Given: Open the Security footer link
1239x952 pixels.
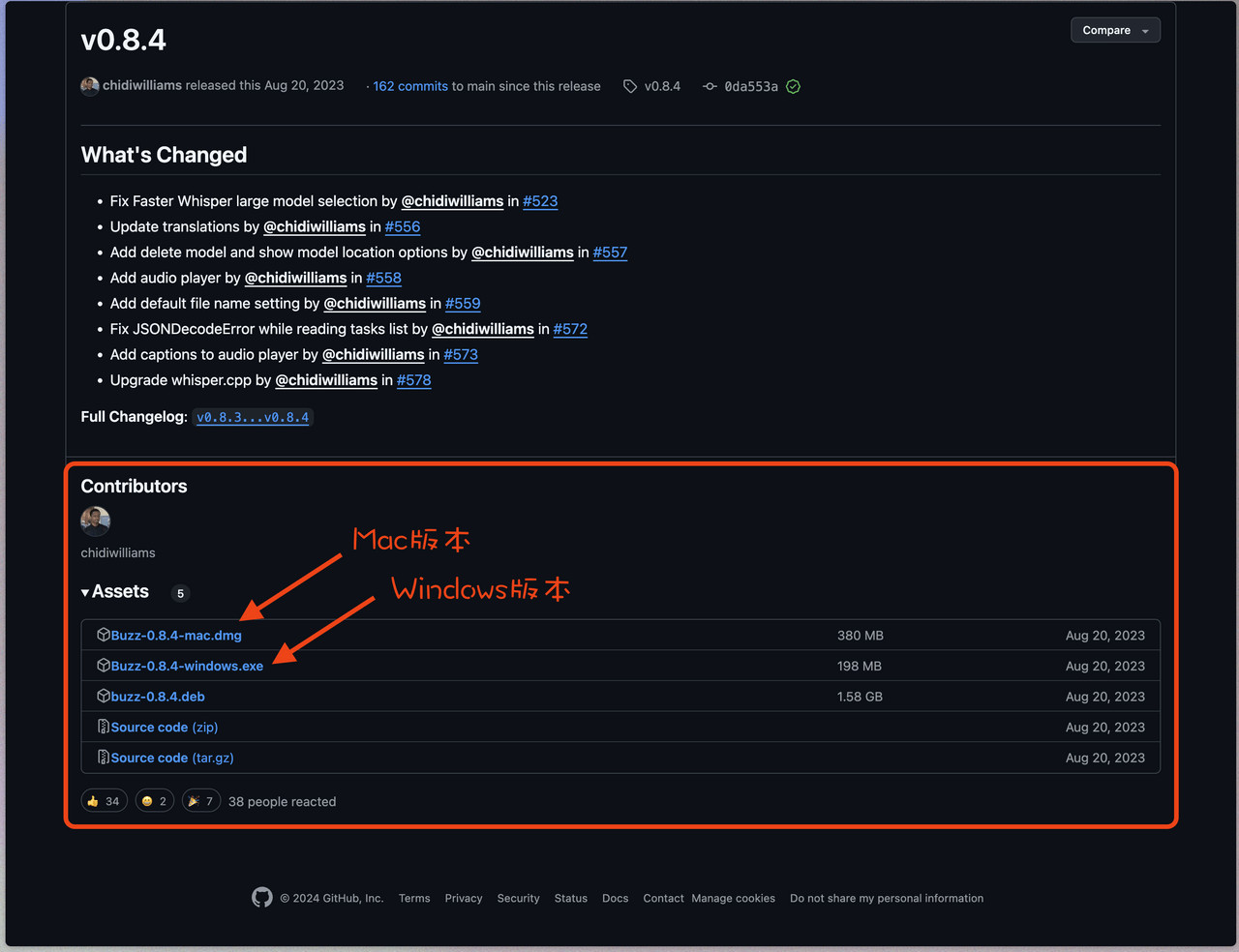Looking at the screenshot, I should [x=519, y=898].
